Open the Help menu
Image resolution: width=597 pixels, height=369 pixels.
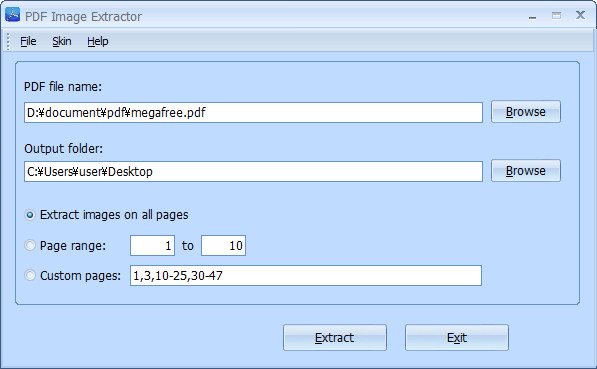click(98, 41)
